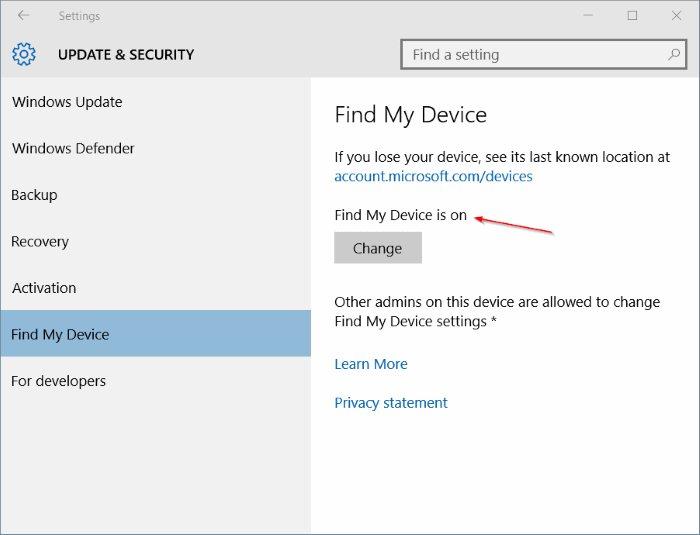
Task: Open the Privacy statement link
Action: coord(391,403)
